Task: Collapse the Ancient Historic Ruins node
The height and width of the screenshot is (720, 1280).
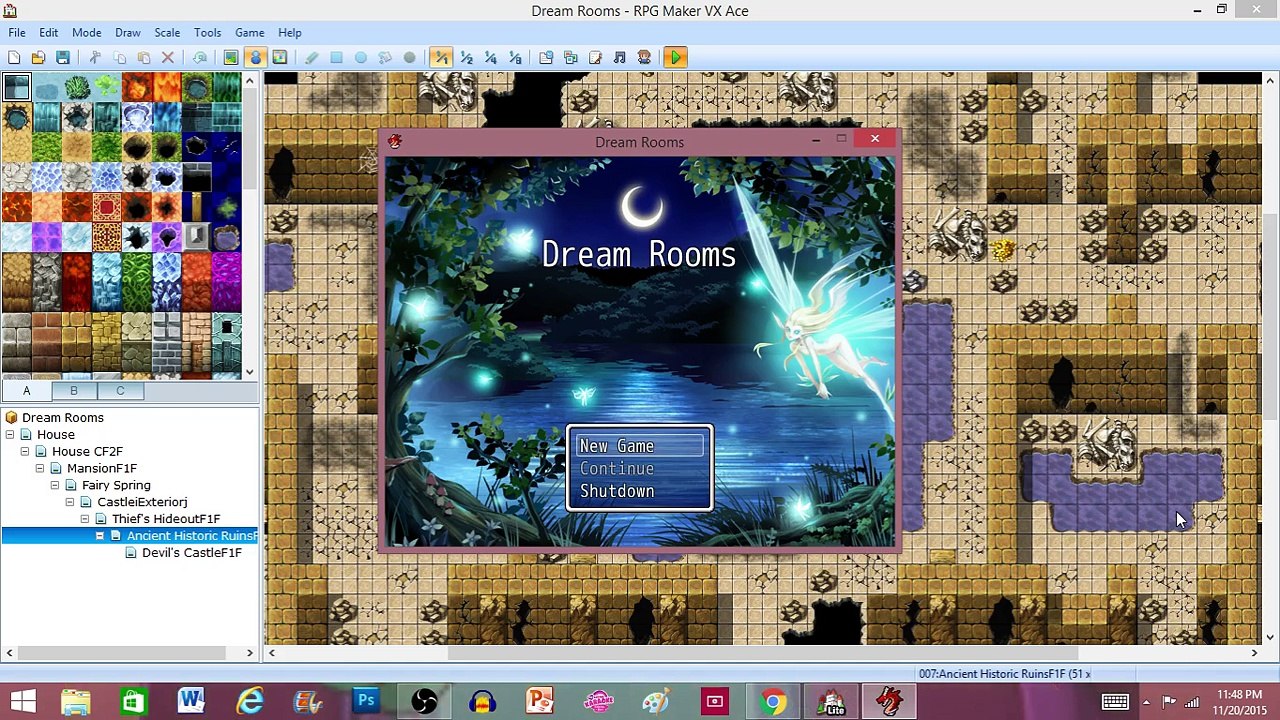Action: [x=100, y=536]
